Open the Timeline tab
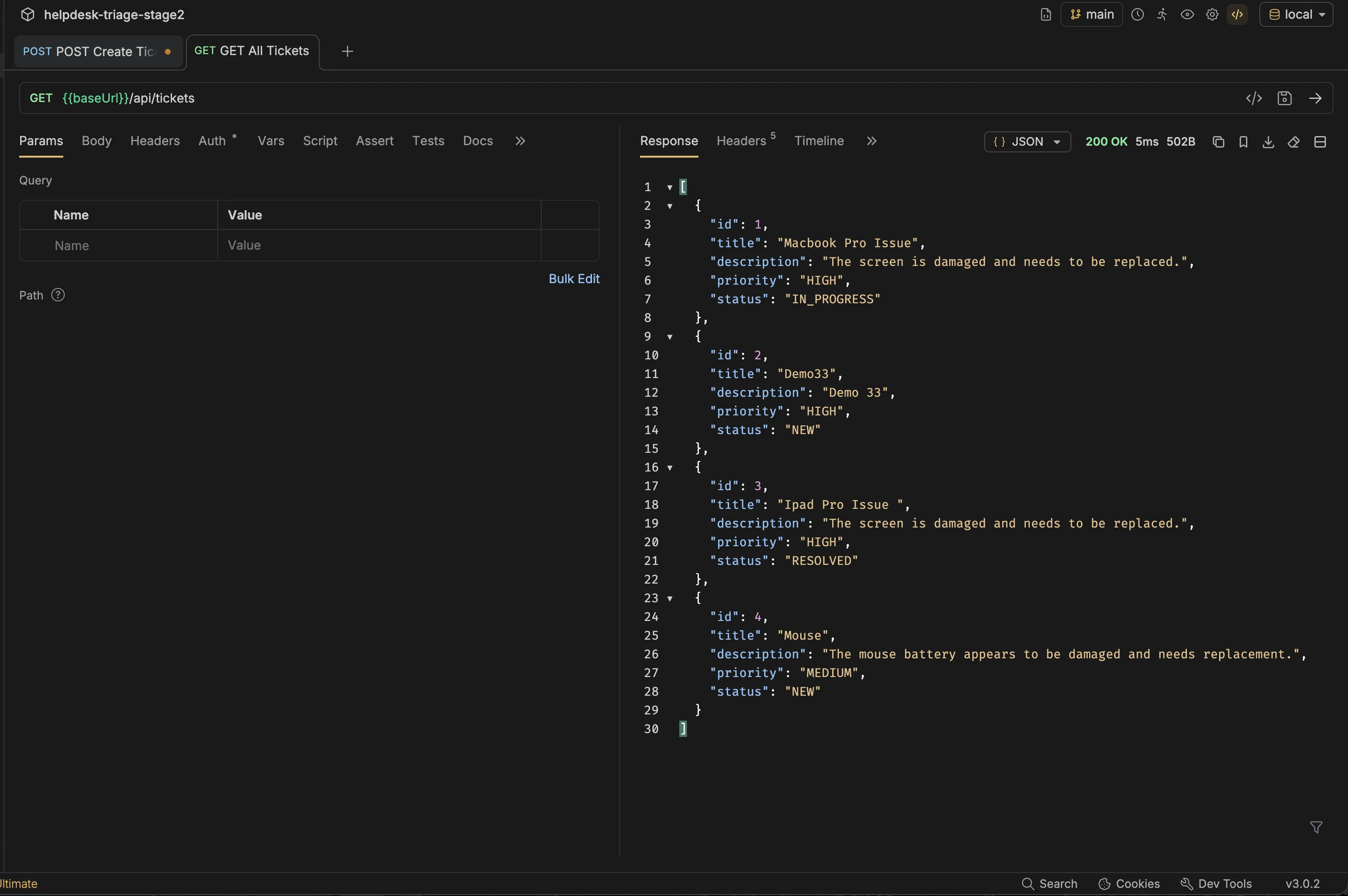 (x=819, y=140)
